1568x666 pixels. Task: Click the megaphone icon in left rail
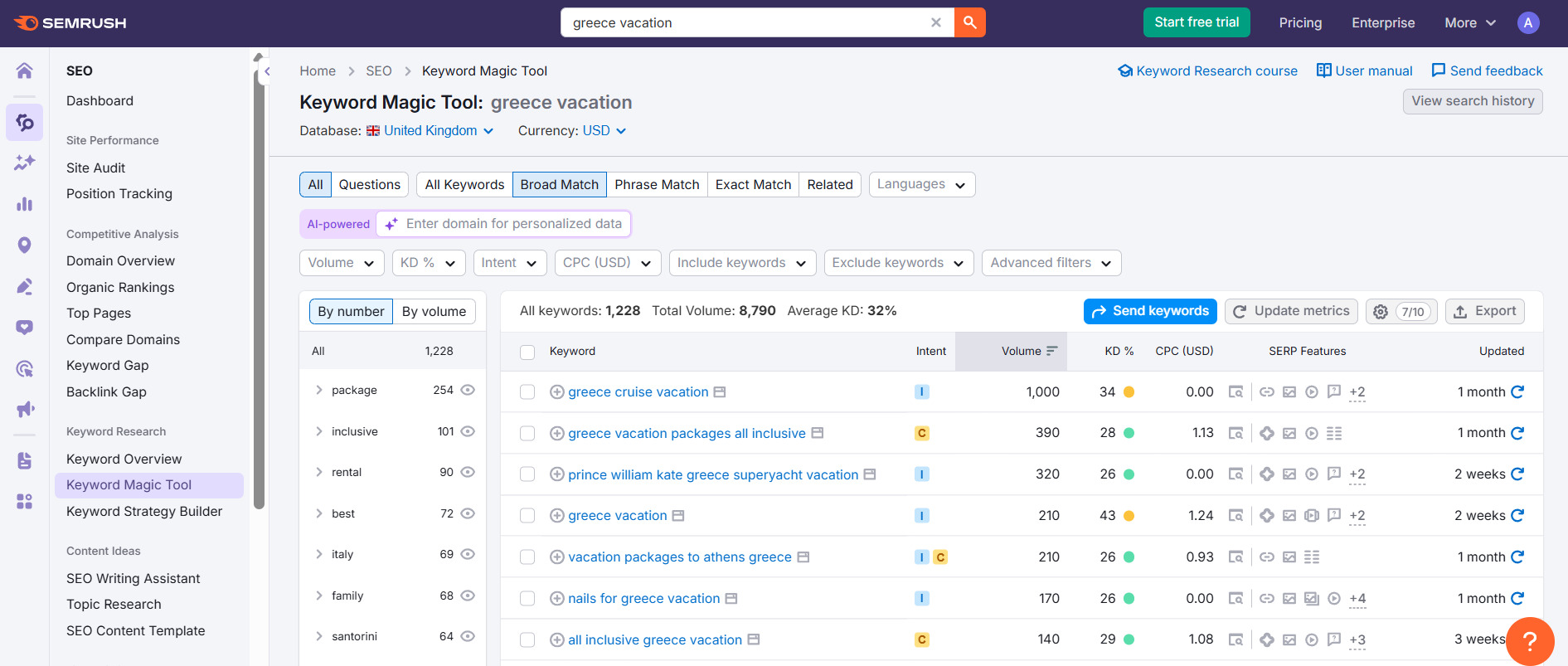pyautogui.click(x=25, y=409)
